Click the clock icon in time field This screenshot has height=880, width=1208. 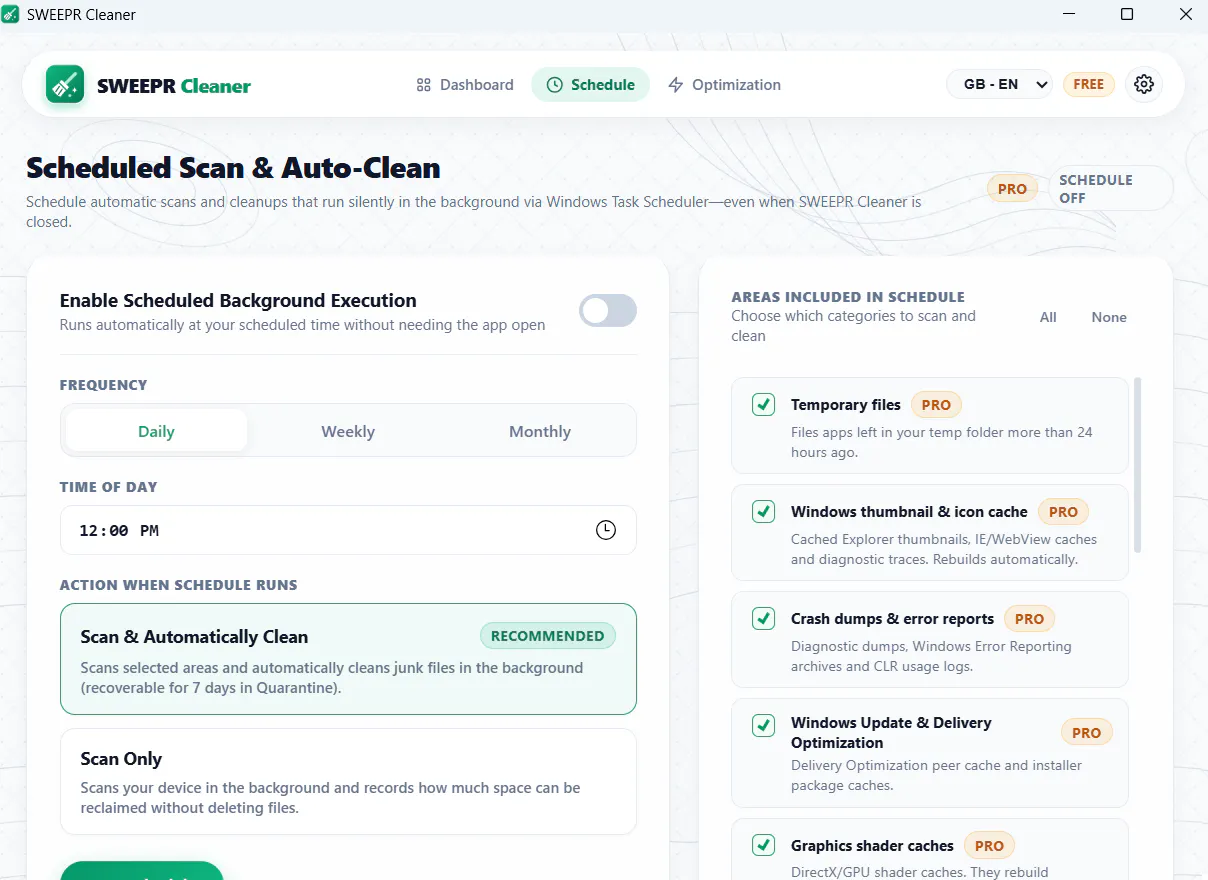(x=606, y=530)
